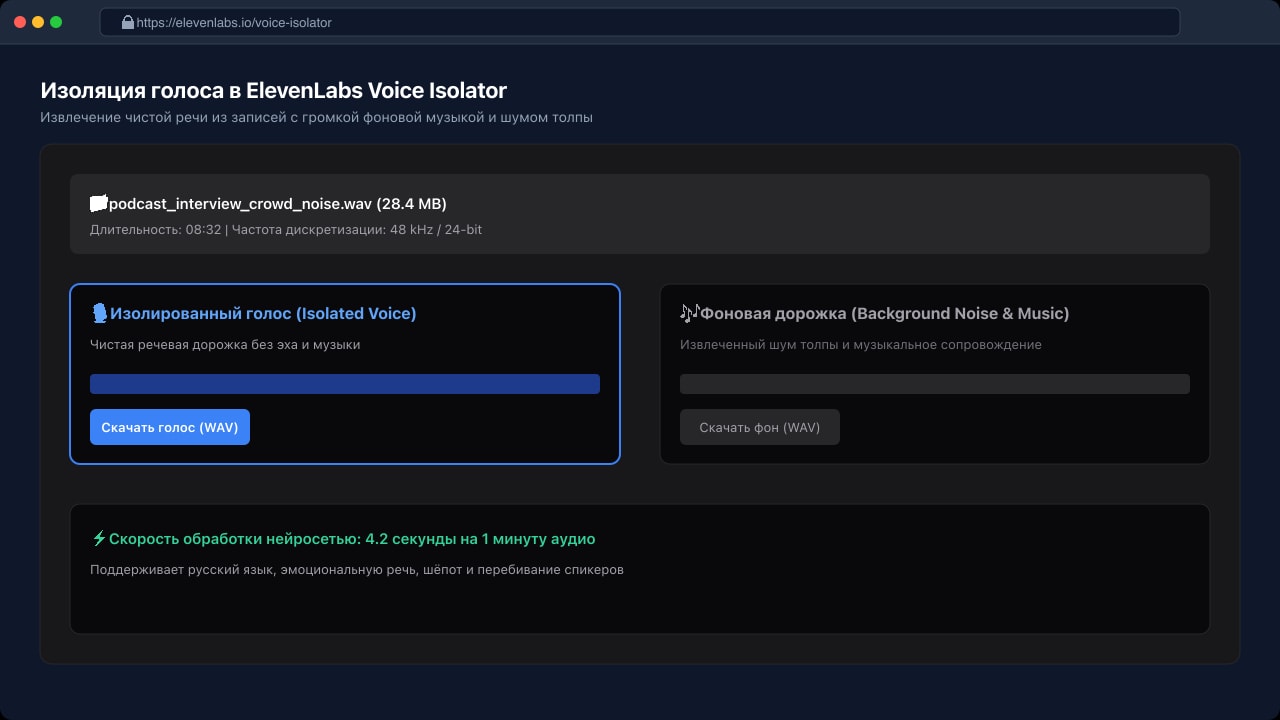Click the music notes icon beside Background Noise
The width and height of the screenshot is (1280, 720).
pyautogui.click(x=690, y=313)
